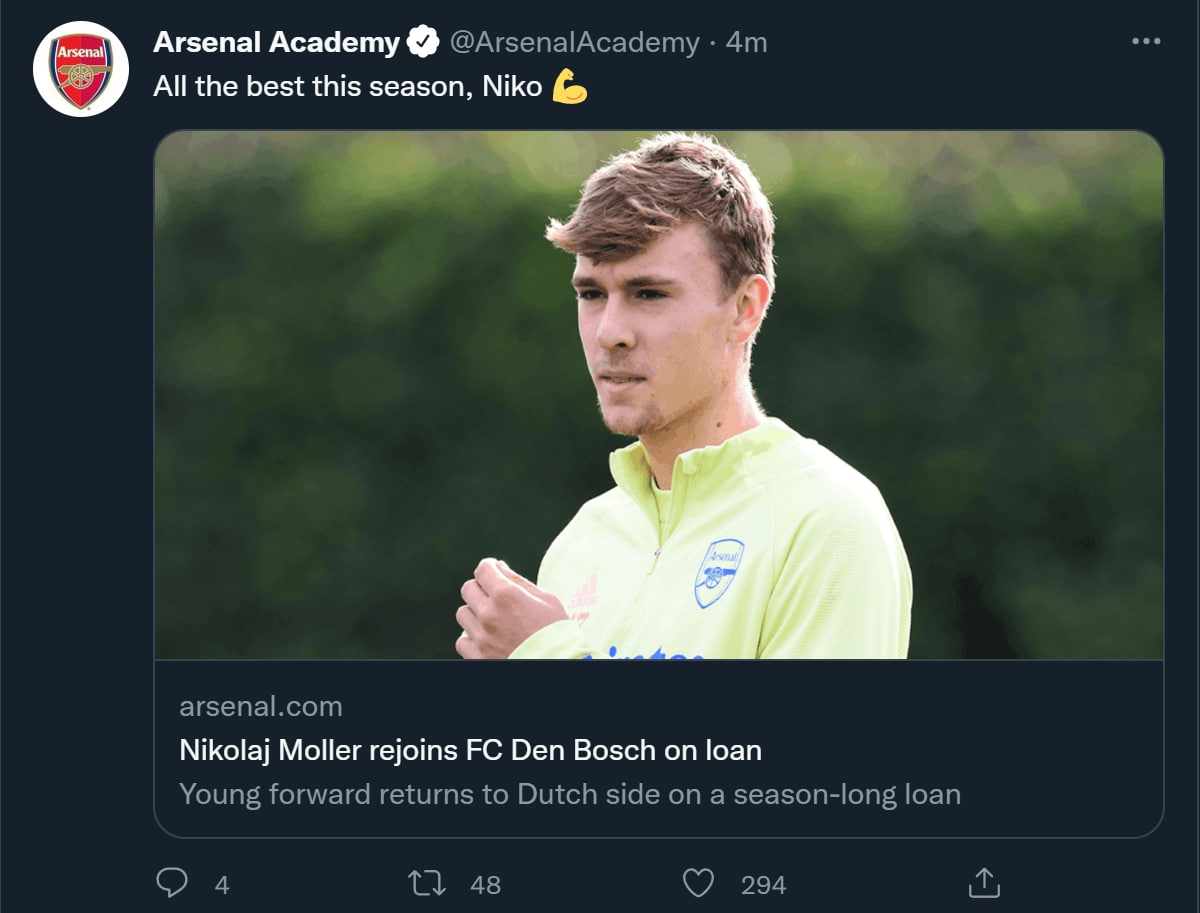Screen dimensions: 1200x913
Task: Open the three-dot more options menu
Action: point(1145,42)
